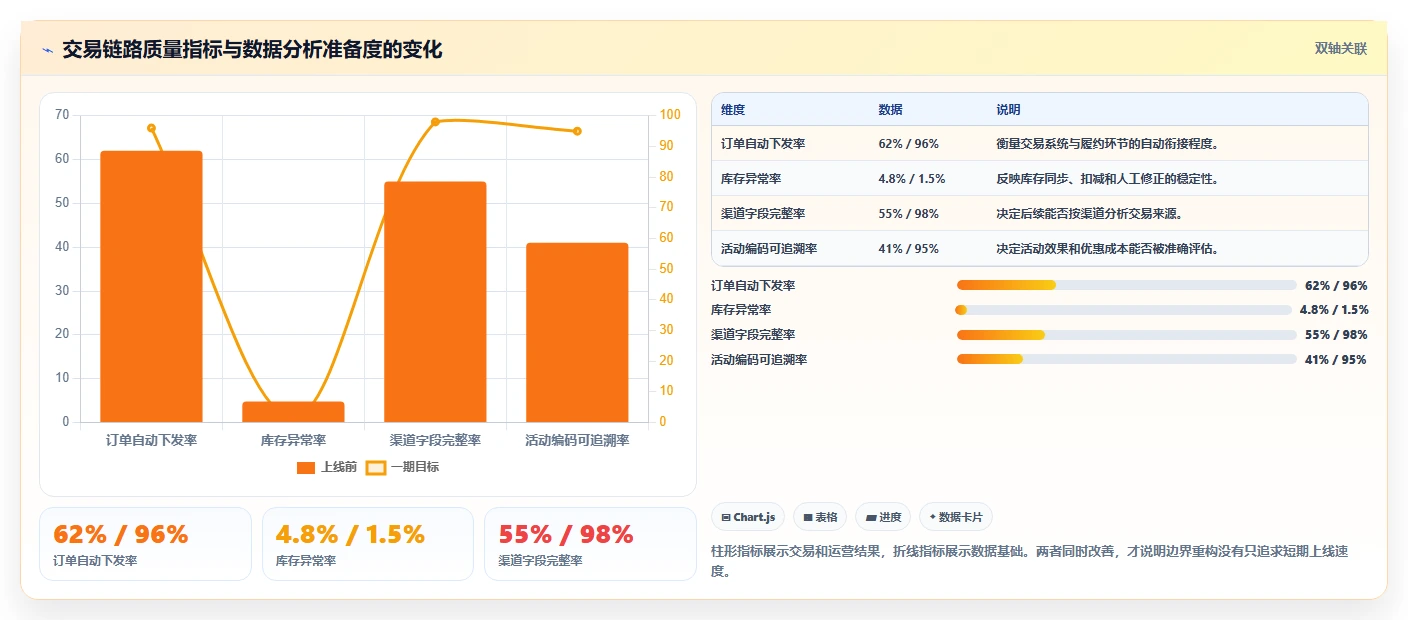Click the lightning icon beside the title

pos(47,50)
